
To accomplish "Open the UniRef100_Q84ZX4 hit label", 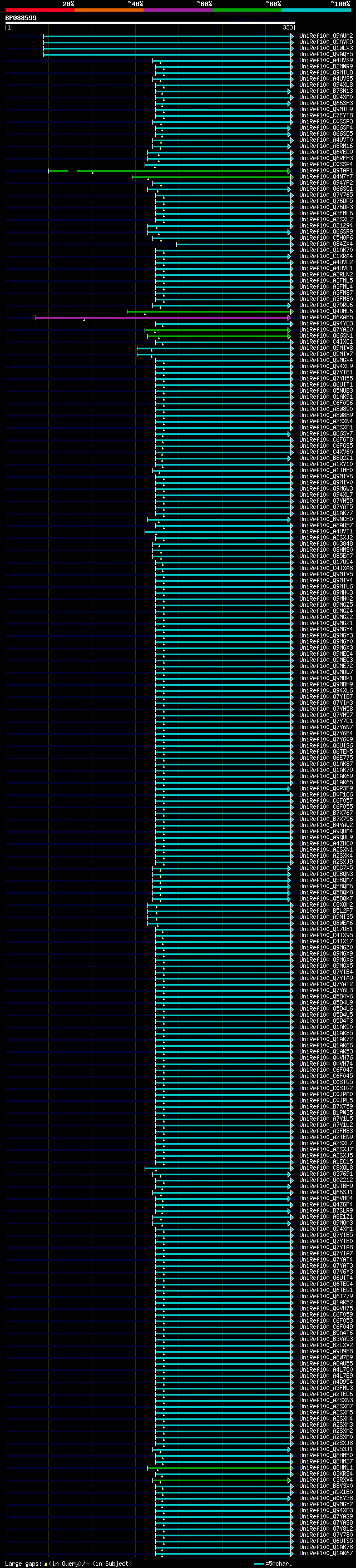I will 326,244.
